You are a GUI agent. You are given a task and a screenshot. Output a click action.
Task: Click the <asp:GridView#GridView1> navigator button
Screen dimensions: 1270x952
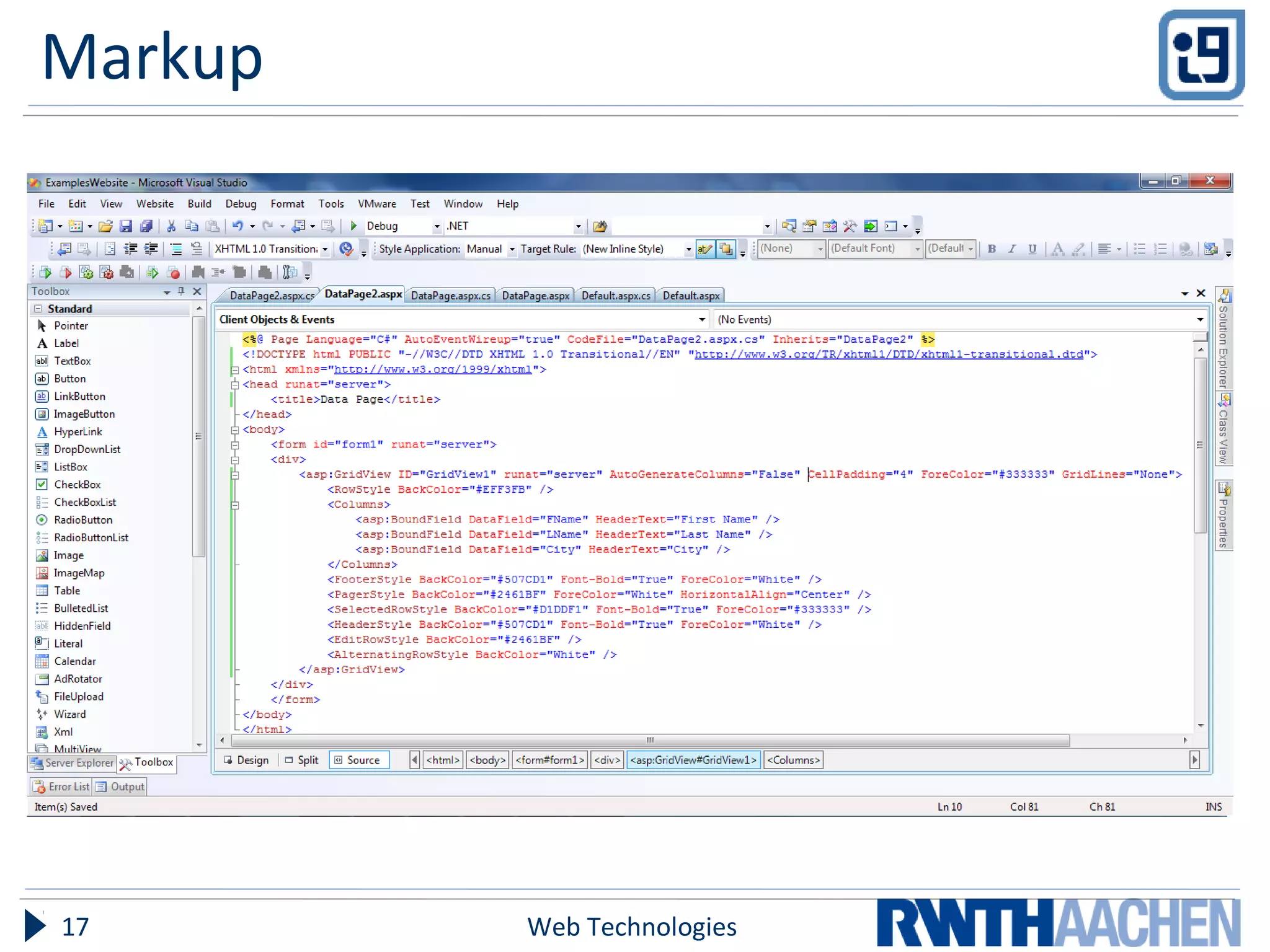[693, 760]
